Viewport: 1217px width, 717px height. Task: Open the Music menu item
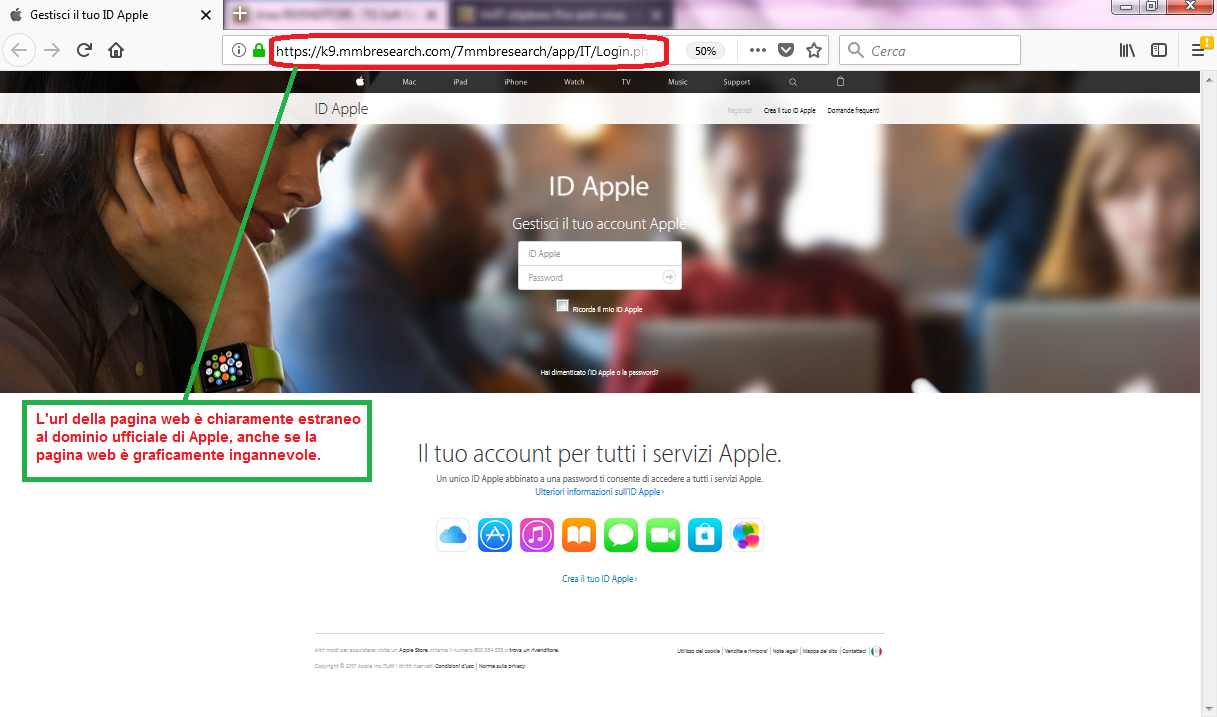[x=678, y=82]
